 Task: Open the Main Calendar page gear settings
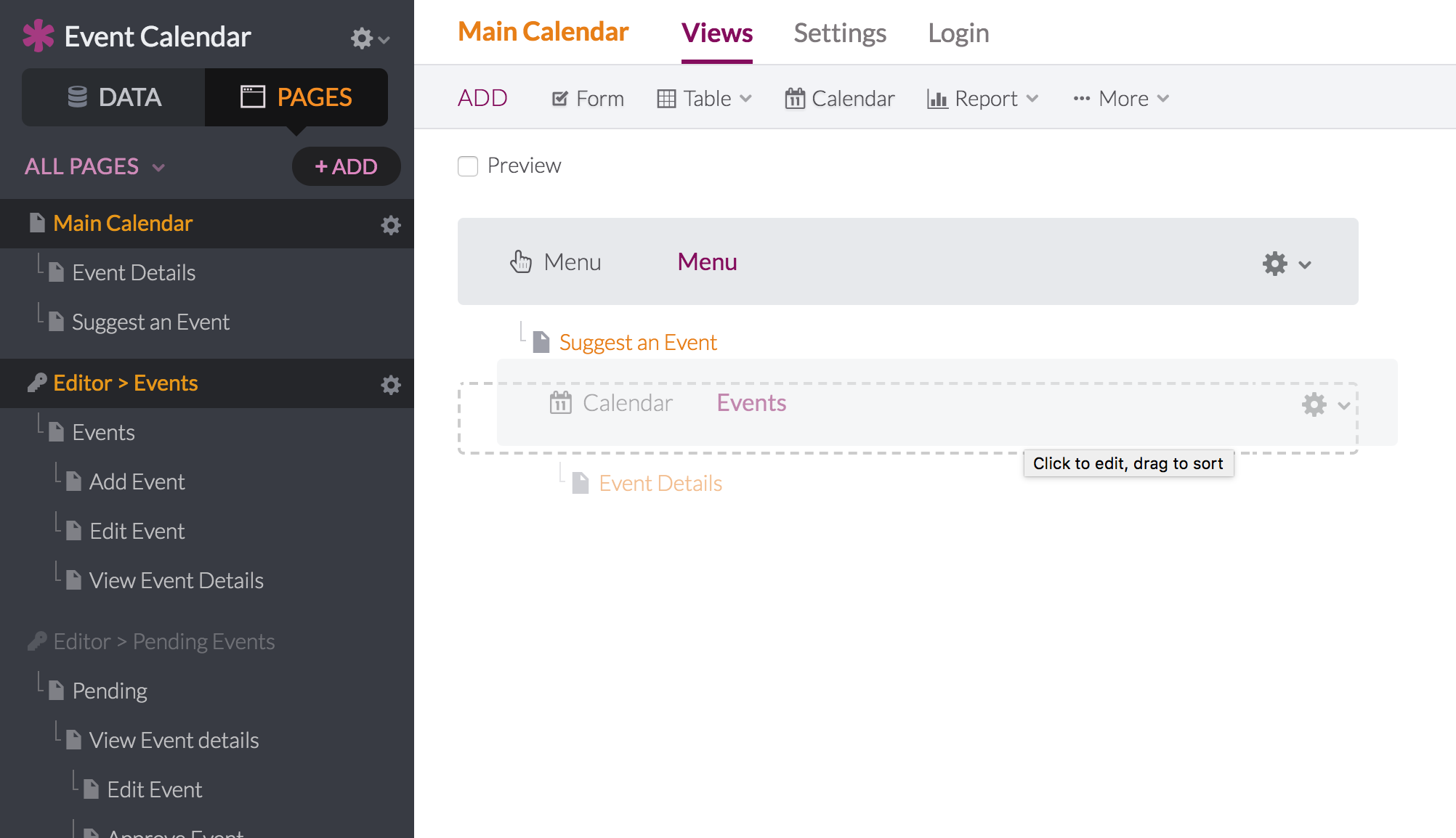pos(391,224)
